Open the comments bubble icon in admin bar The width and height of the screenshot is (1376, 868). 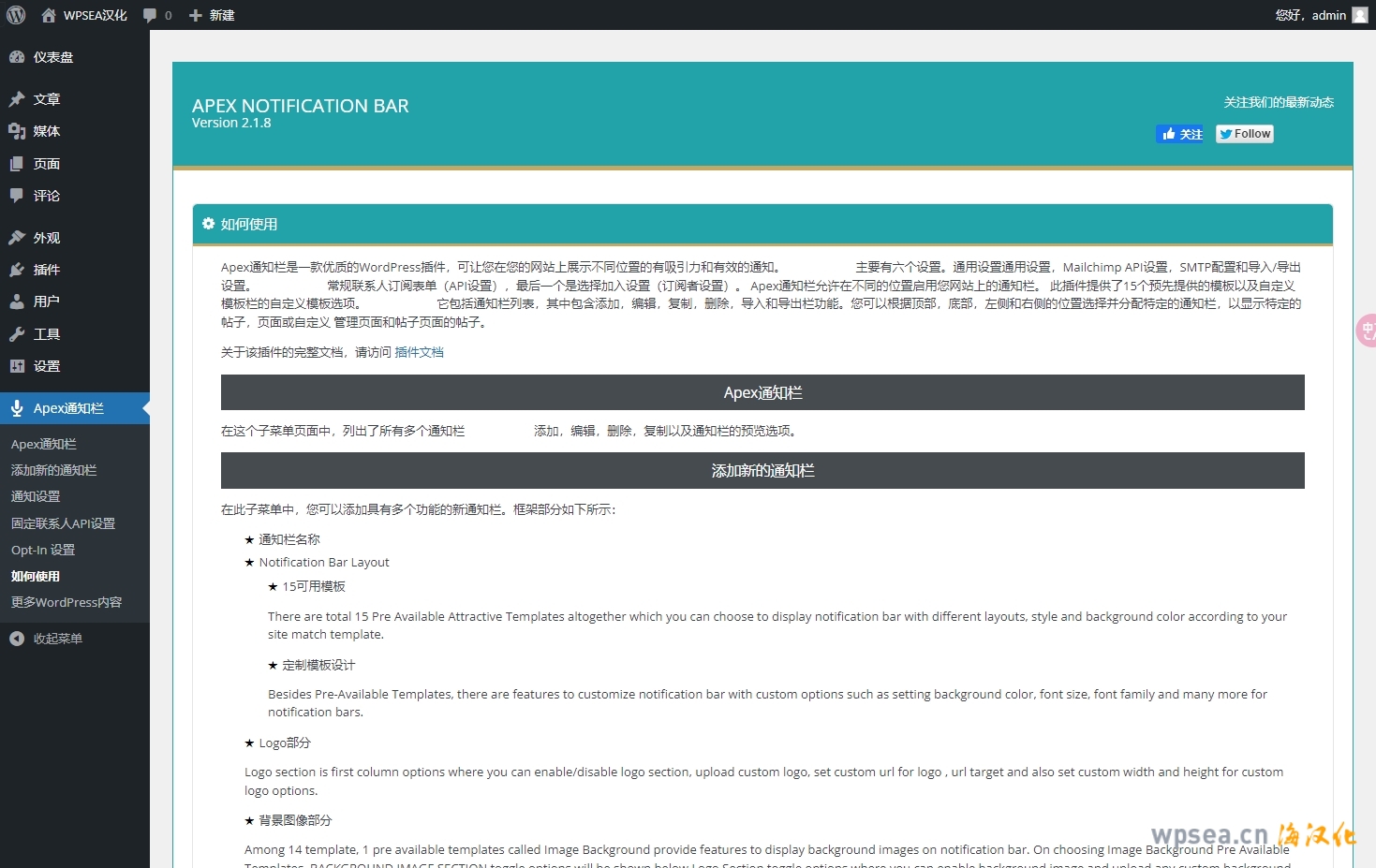pos(150,15)
